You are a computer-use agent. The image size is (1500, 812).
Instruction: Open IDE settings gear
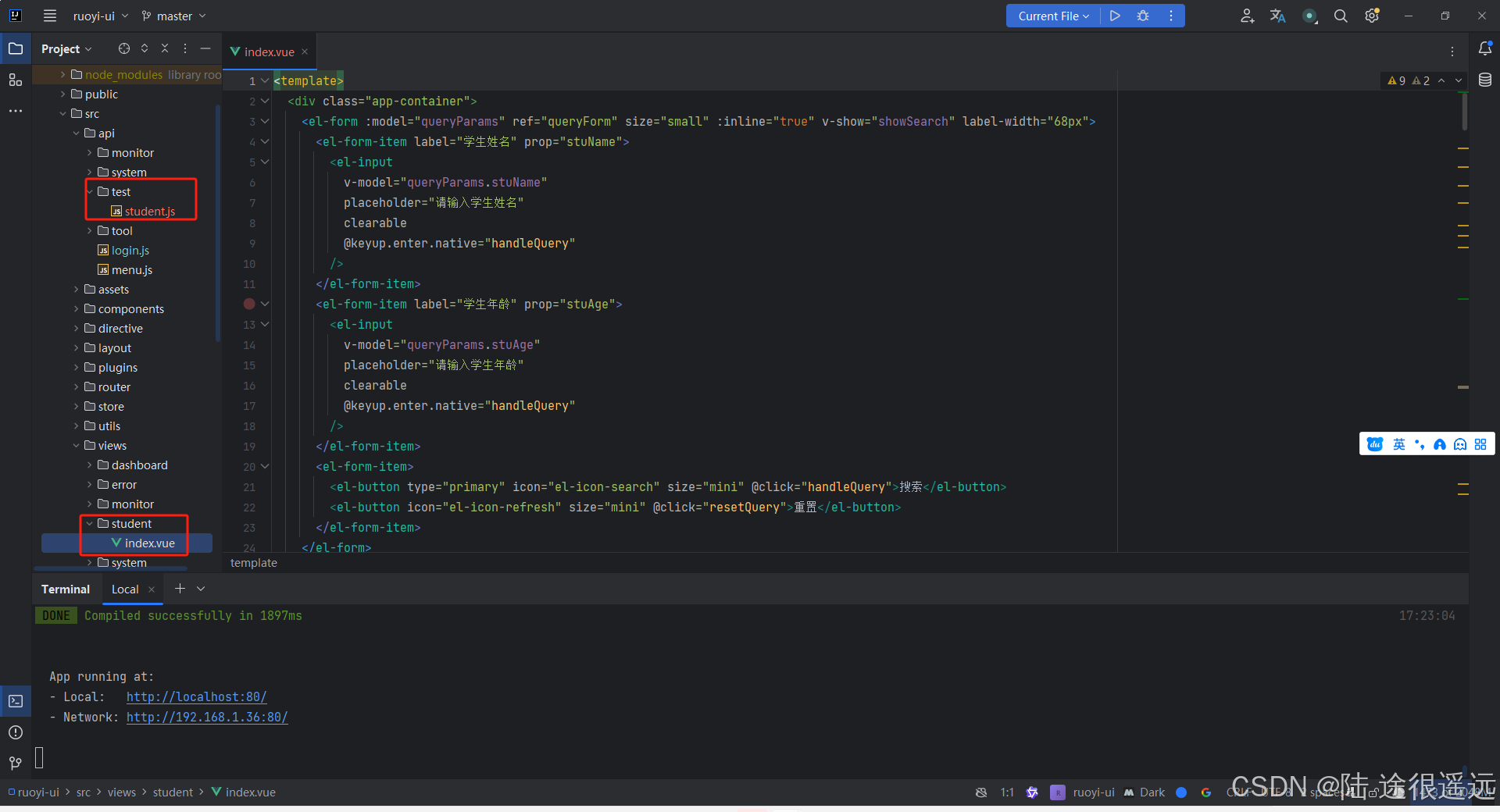coord(1372,16)
